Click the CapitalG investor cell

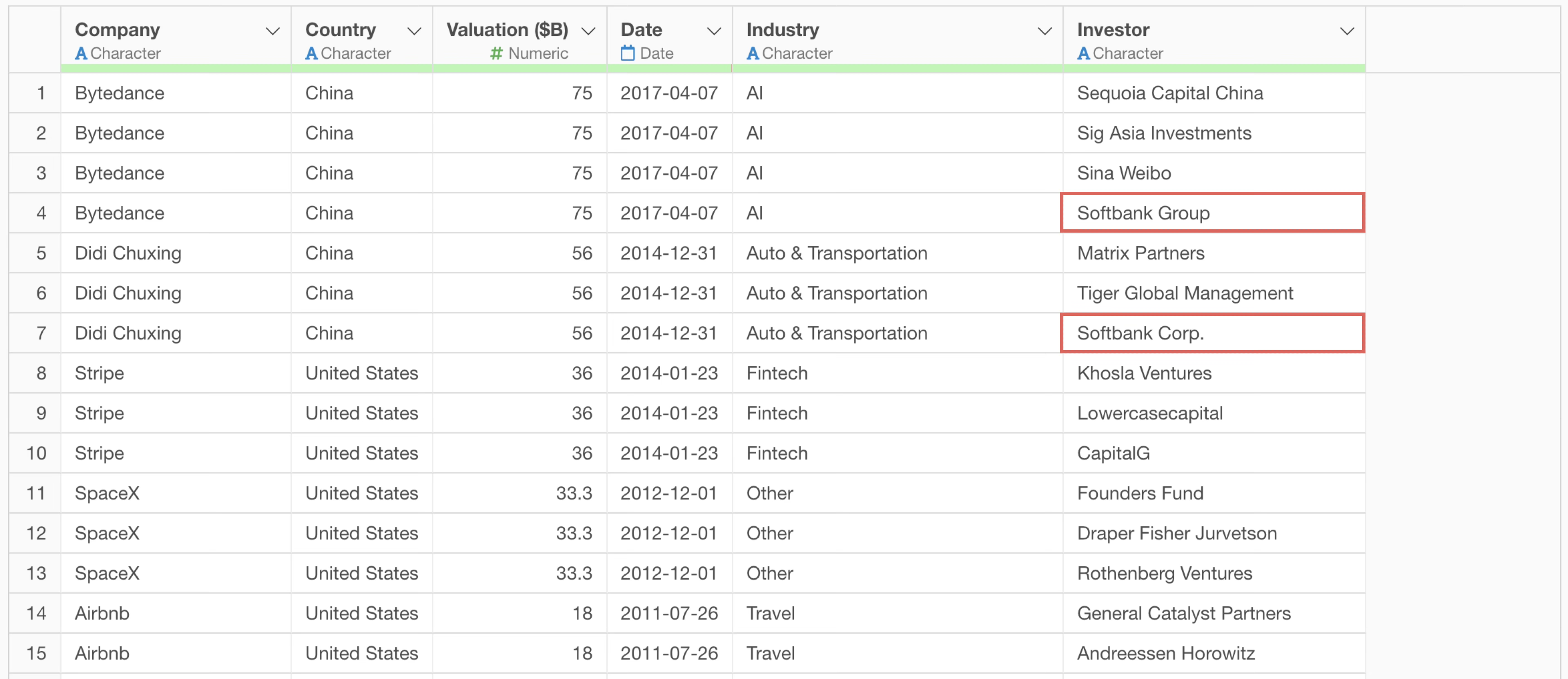[x=1214, y=453]
